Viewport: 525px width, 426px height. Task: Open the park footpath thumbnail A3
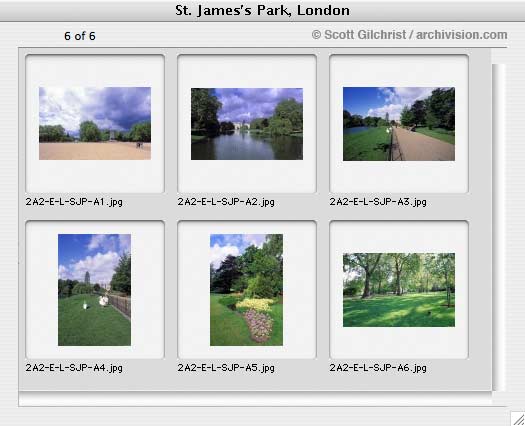(x=399, y=124)
